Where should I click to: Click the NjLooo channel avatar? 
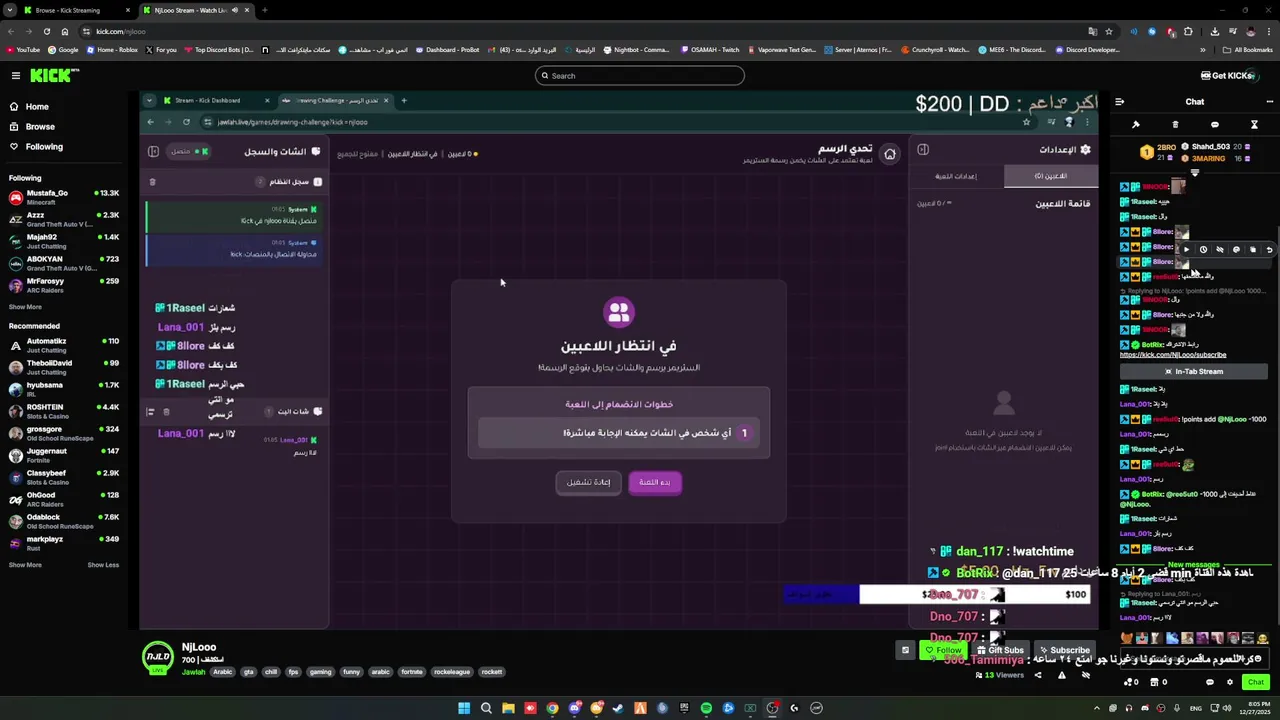tap(158, 657)
